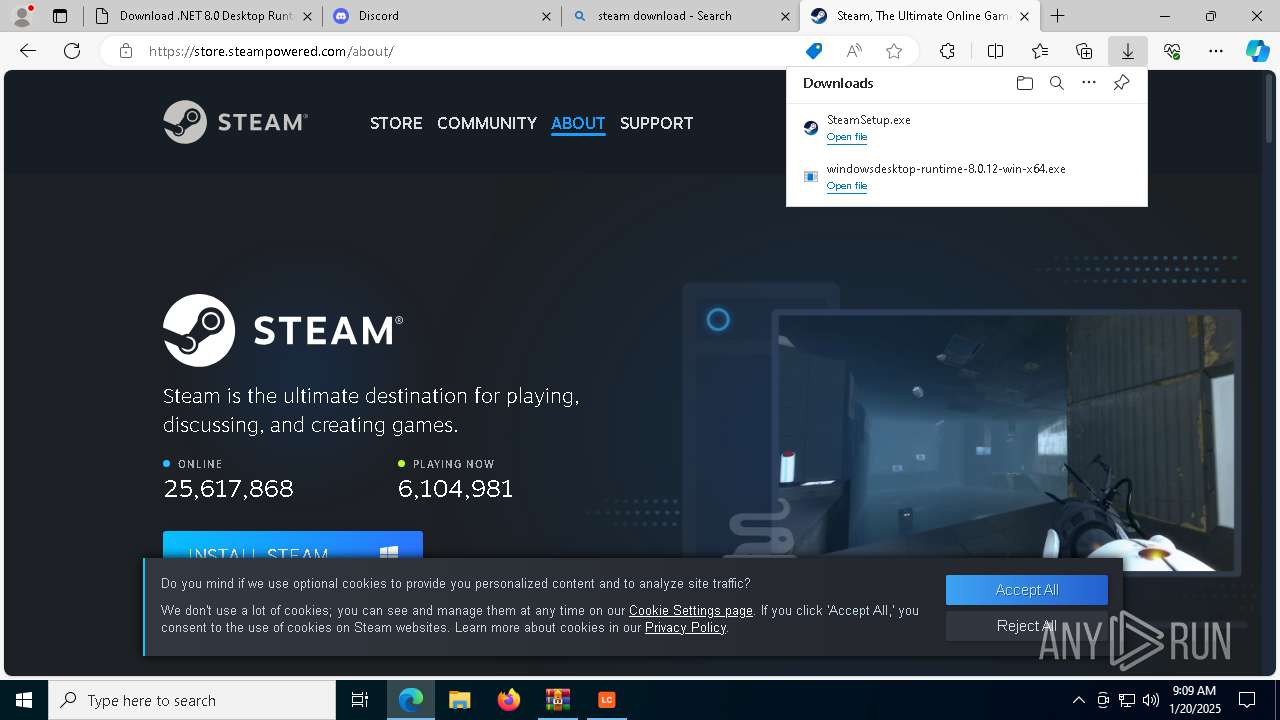The width and height of the screenshot is (1280, 720).
Task: Click the taskbar search box
Action: [192, 700]
